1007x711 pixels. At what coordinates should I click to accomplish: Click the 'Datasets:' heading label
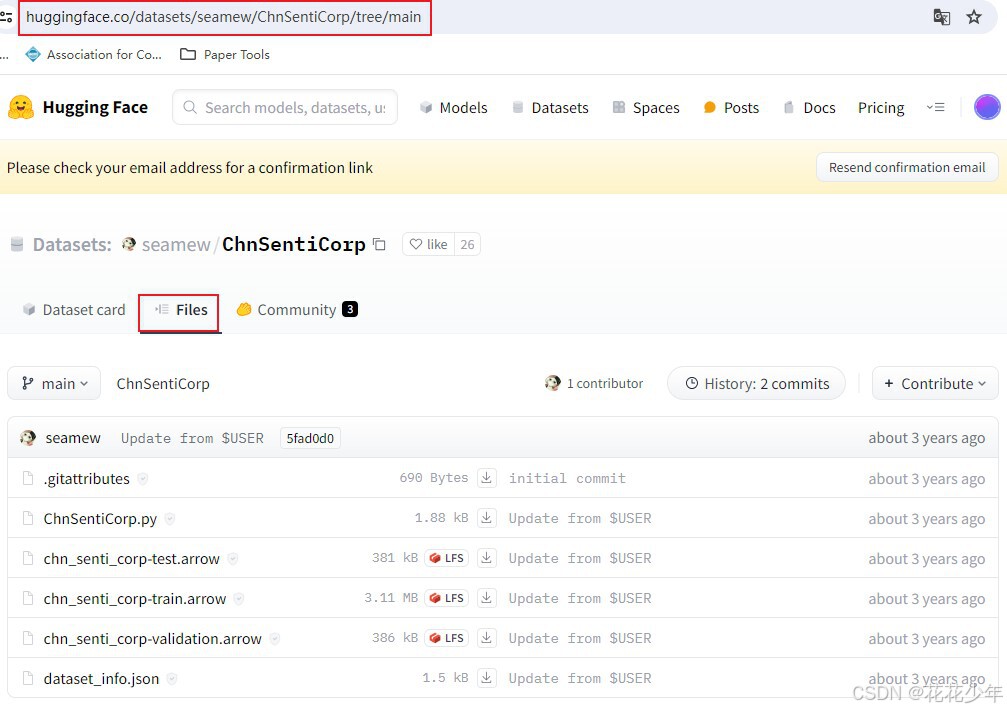[x=72, y=245]
